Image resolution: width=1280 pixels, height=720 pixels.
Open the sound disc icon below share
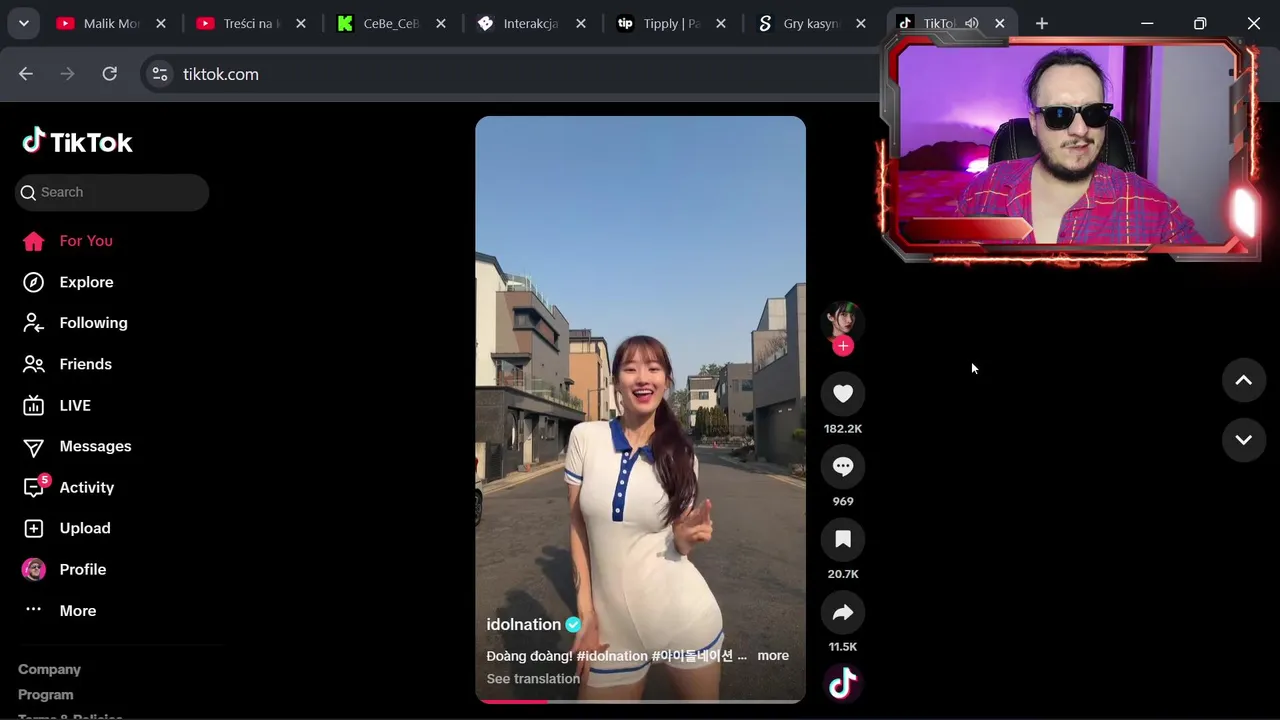point(843,684)
